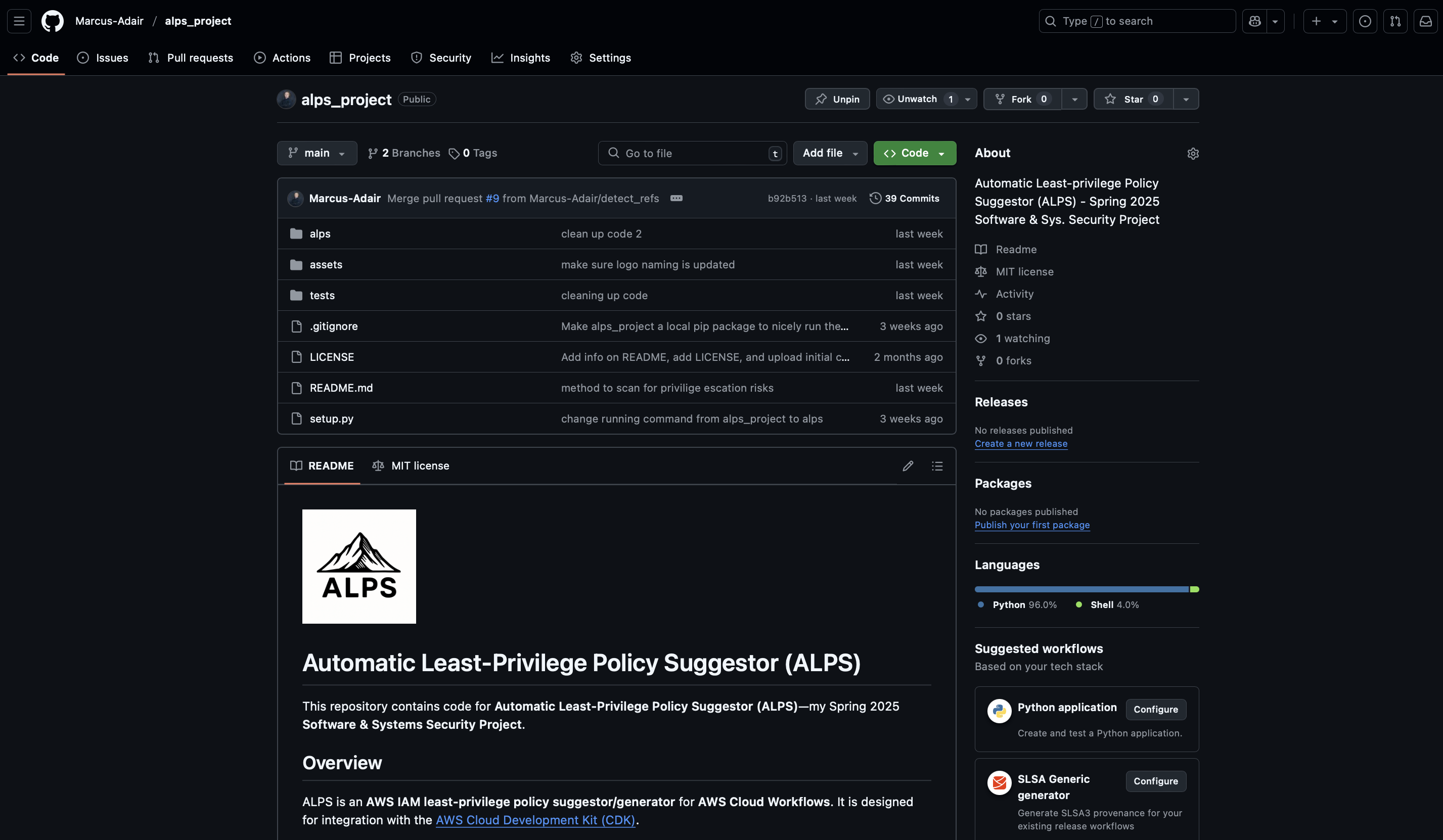Image resolution: width=1443 pixels, height=840 pixels.
Task: Open global pull requests icon in header
Action: [1395, 21]
